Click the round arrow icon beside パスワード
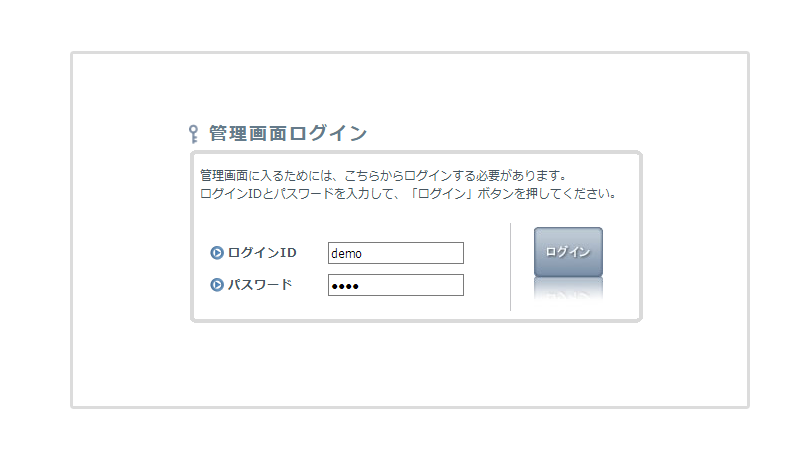The height and width of the screenshot is (455, 800). pos(217,285)
